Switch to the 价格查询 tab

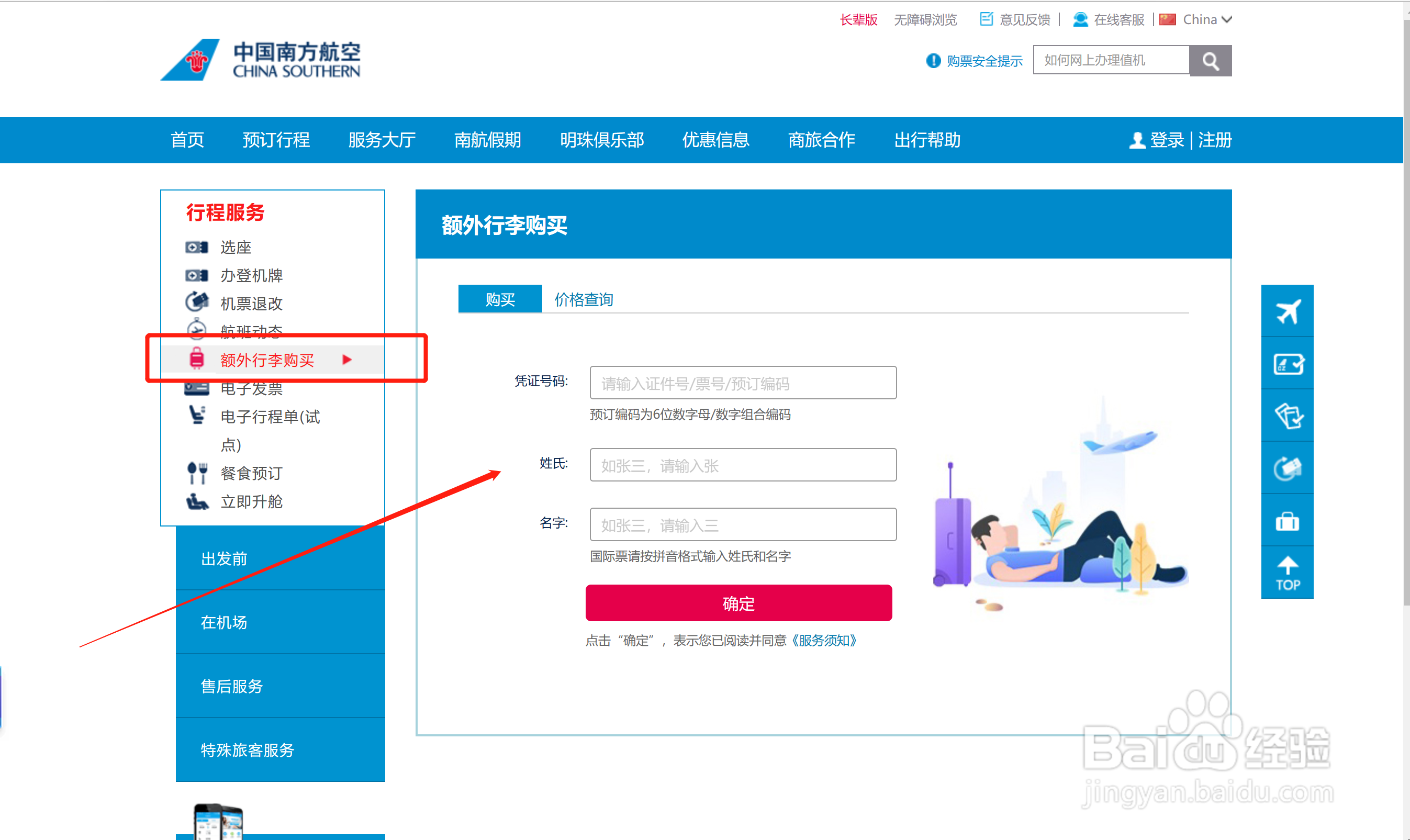coord(584,299)
